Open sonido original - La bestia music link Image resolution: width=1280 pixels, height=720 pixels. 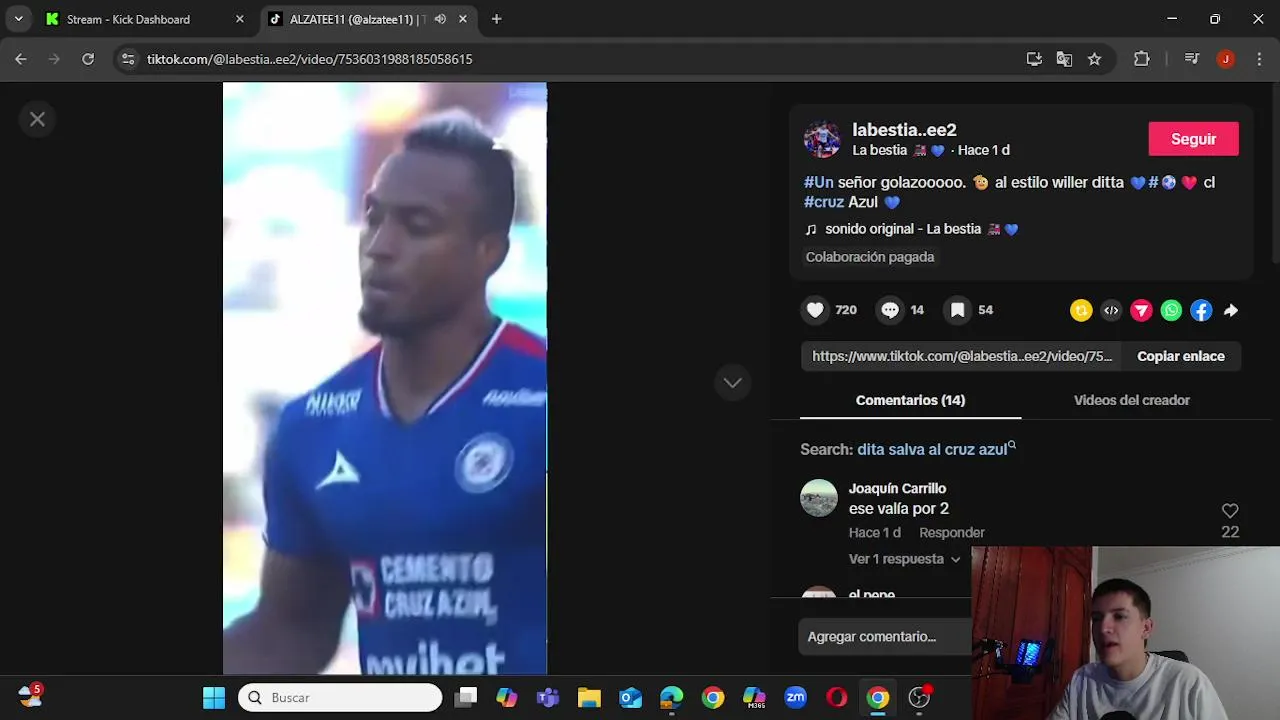point(912,229)
